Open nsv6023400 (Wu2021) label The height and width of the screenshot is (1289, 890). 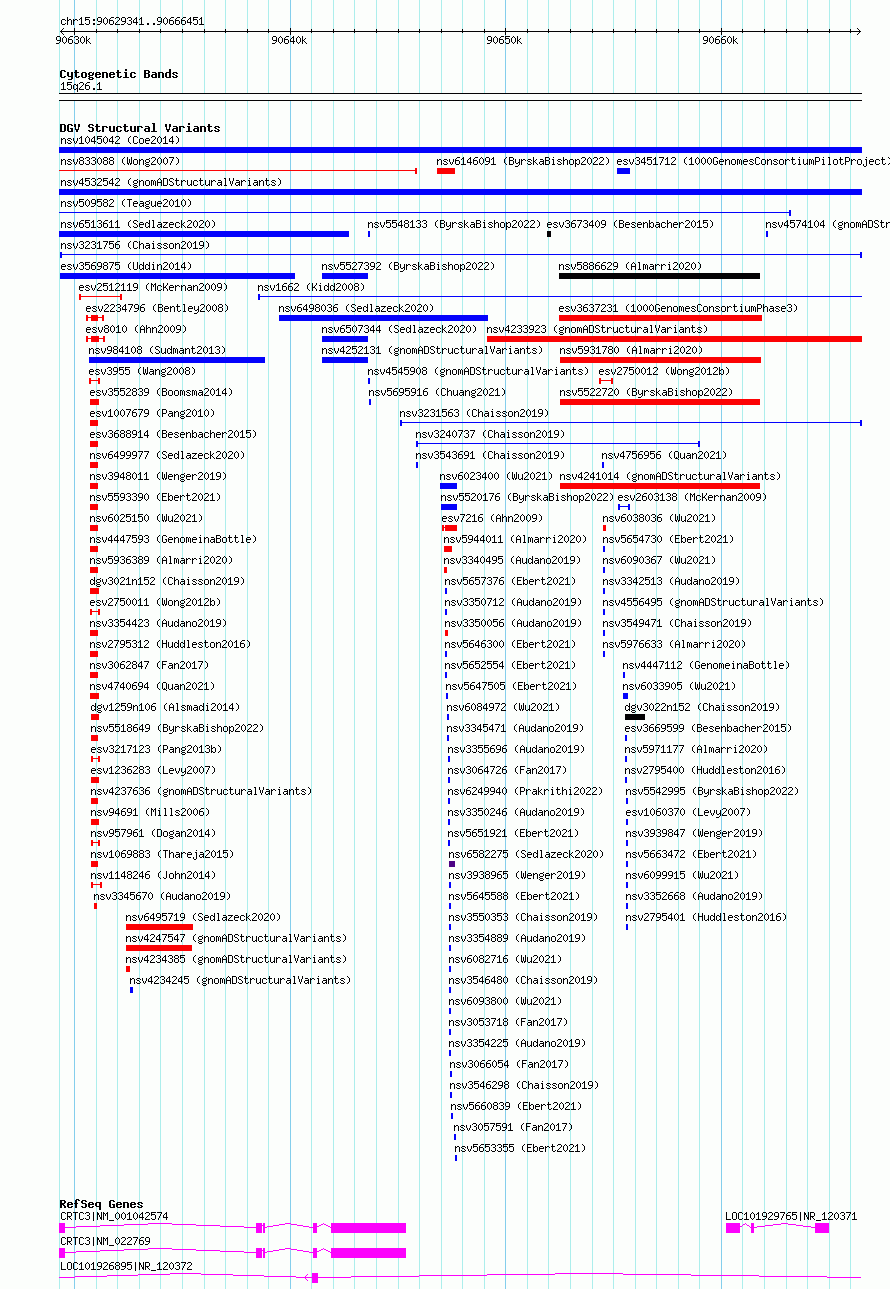(497, 476)
